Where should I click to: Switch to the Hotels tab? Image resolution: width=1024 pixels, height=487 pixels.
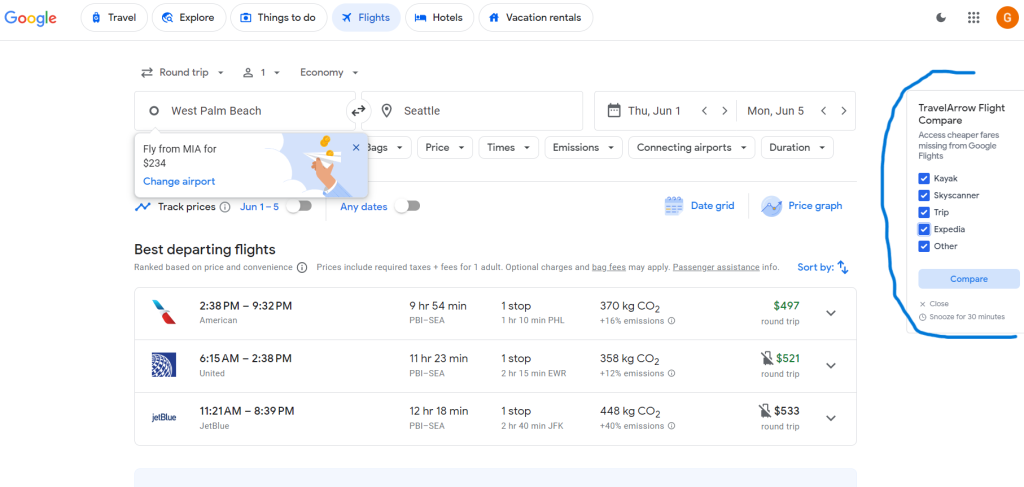(x=438, y=17)
